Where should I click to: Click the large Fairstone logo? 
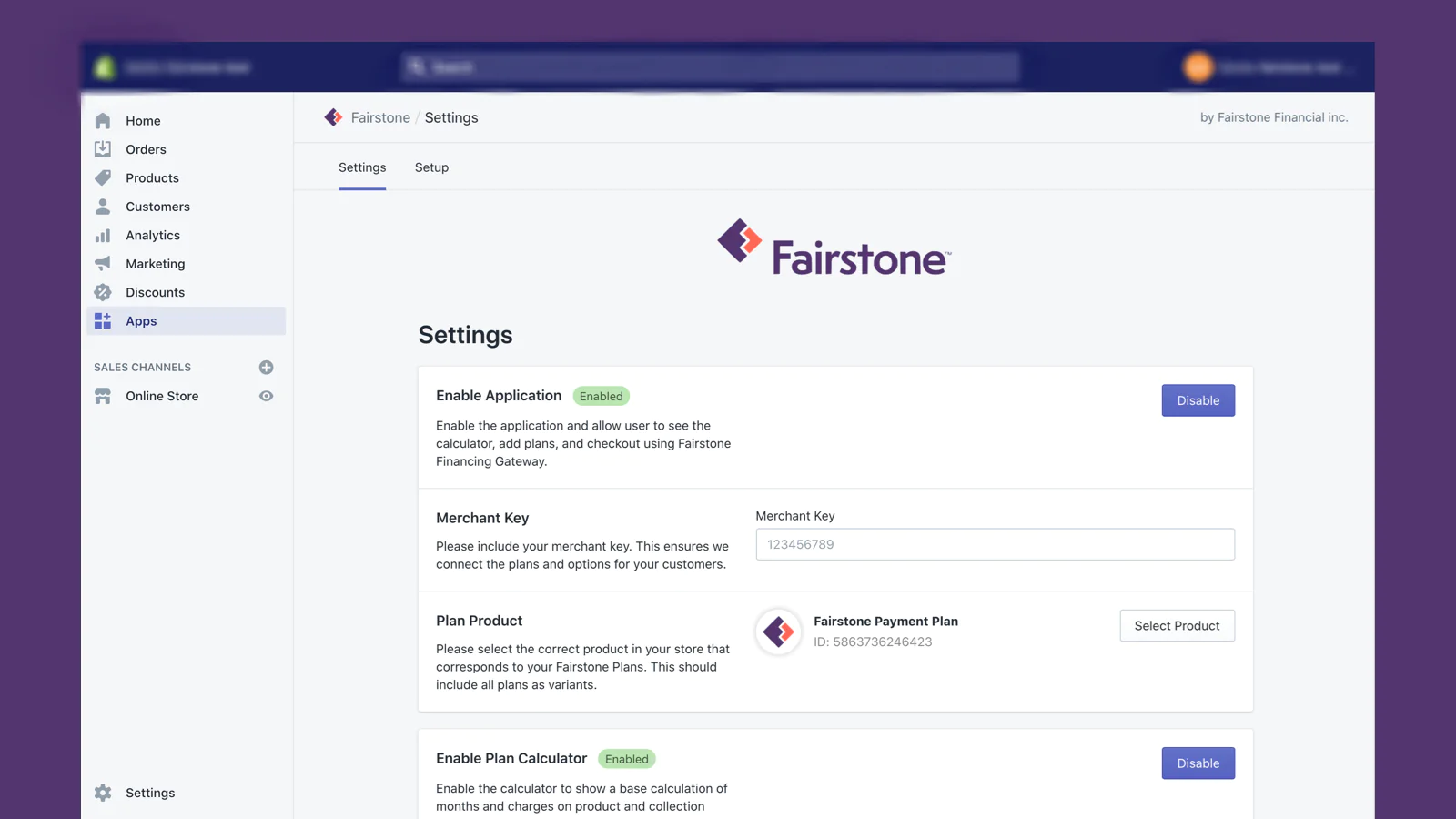click(x=834, y=248)
